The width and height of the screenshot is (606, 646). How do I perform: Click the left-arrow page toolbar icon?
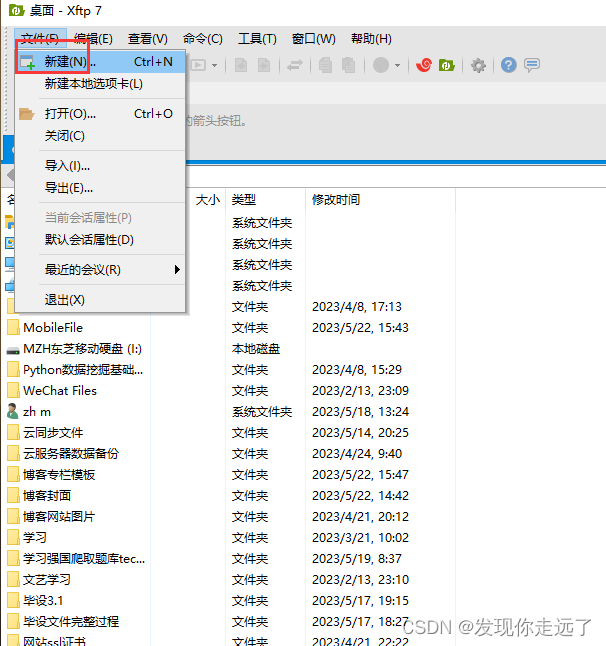pos(241,65)
